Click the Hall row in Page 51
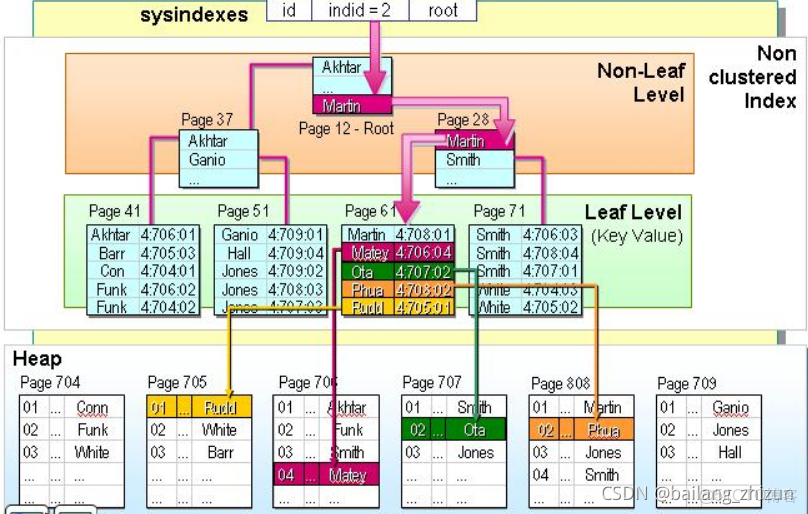Image resolution: width=808 pixels, height=514 pixels. tap(271, 253)
